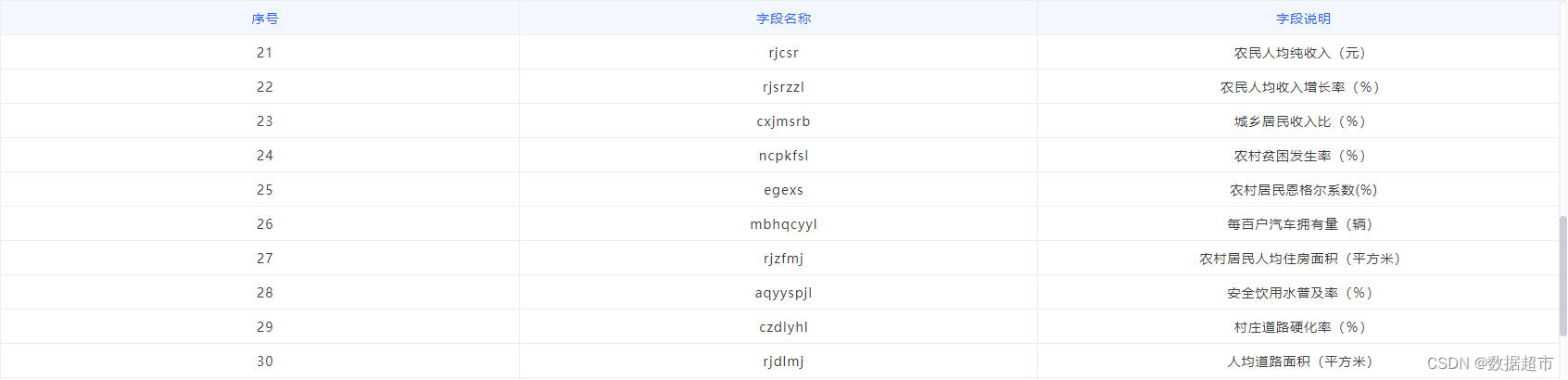This screenshot has width=1568, height=380.
Task: Click the 序号 column header
Action: coord(265,19)
